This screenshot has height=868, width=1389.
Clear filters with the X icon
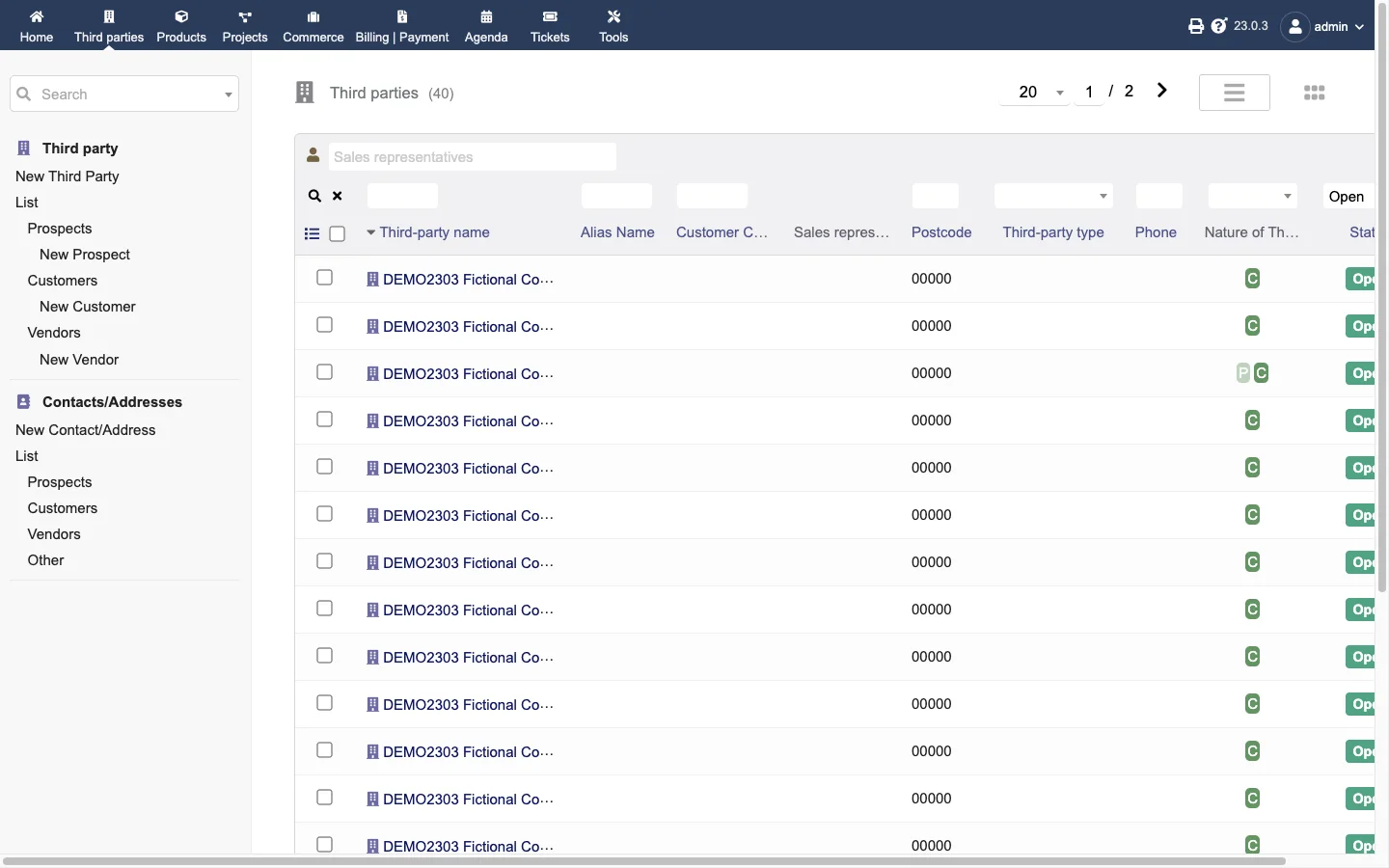[x=338, y=196]
